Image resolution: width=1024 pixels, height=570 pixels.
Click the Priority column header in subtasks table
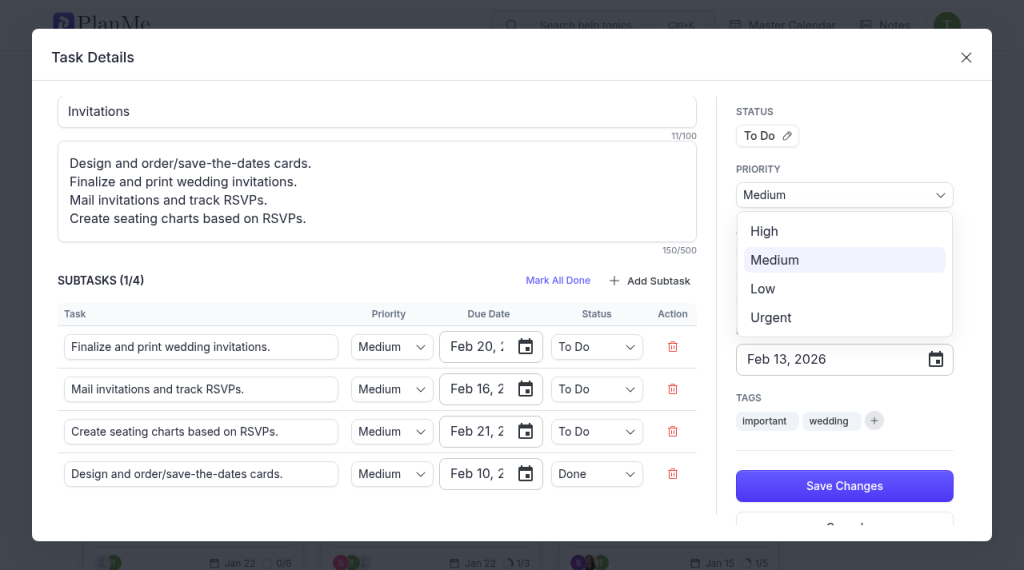coord(389,314)
